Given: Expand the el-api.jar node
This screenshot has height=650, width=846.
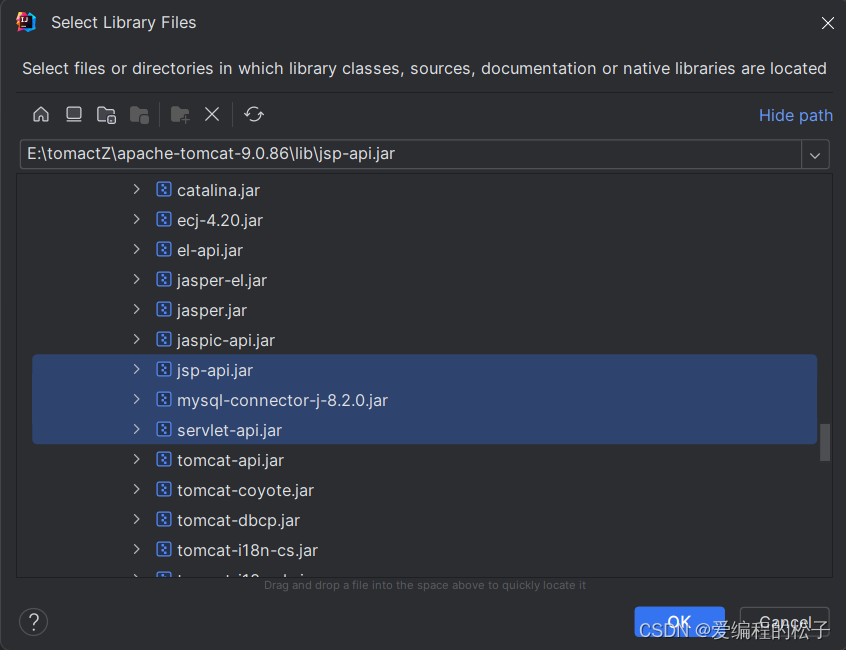Looking at the screenshot, I should 137,249.
